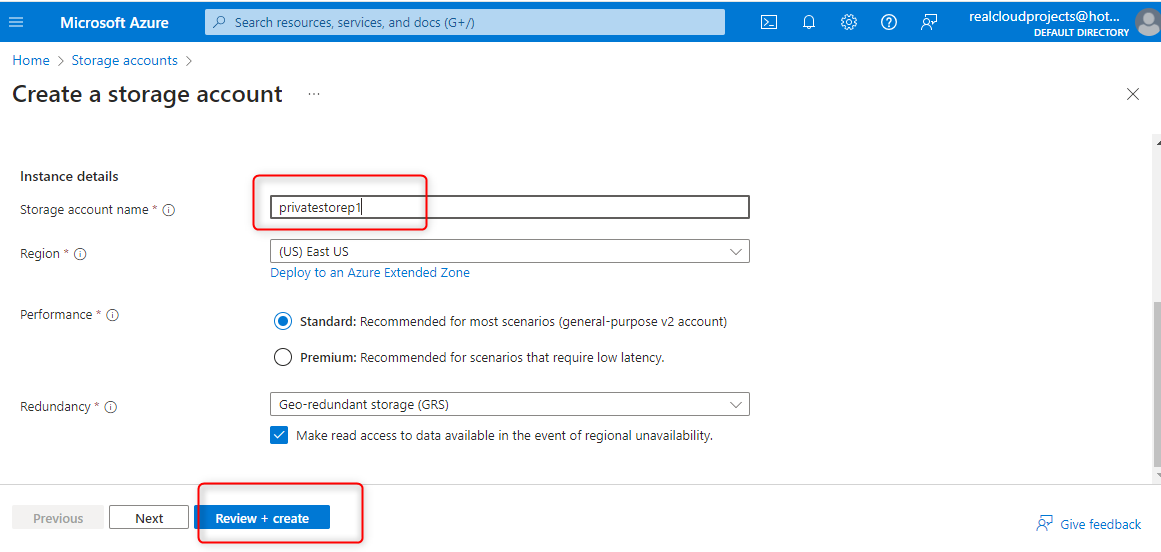Click the info icon beside Redundancy

111,407
